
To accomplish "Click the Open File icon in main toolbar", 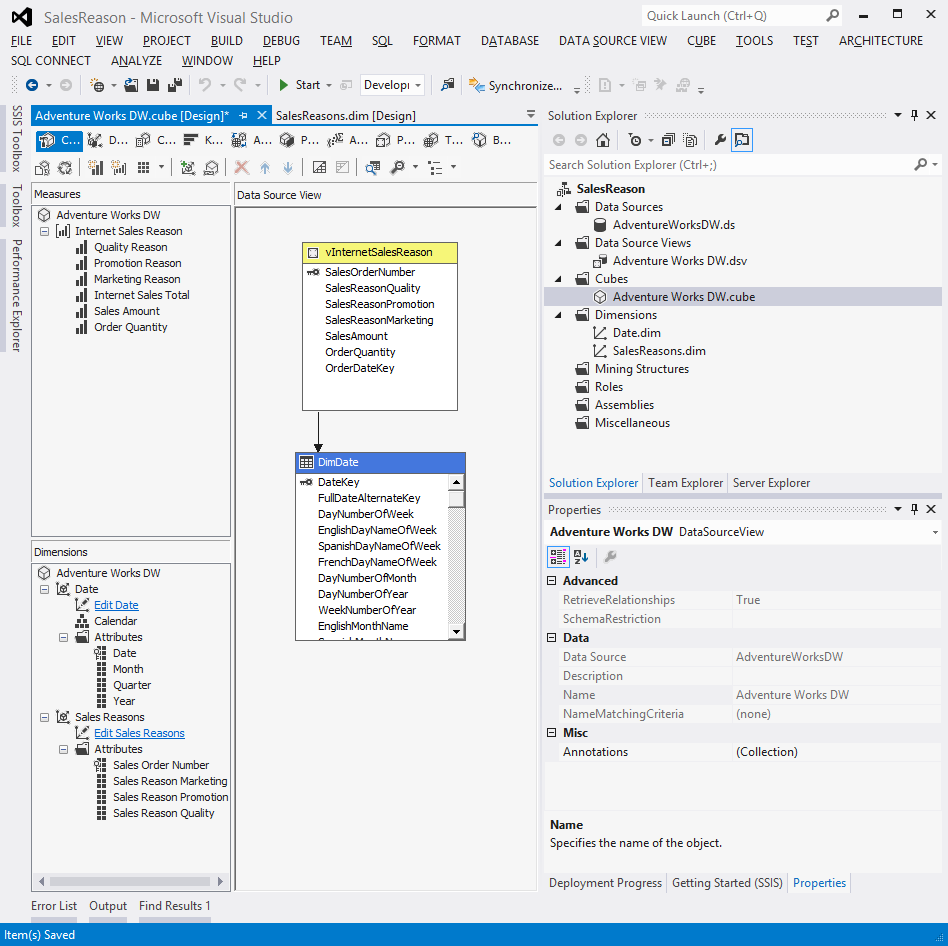I will pyautogui.click(x=131, y=85).
